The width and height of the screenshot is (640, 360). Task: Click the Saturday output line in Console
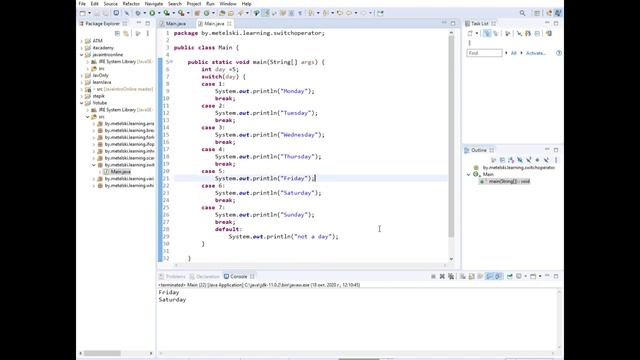[172, 300]
